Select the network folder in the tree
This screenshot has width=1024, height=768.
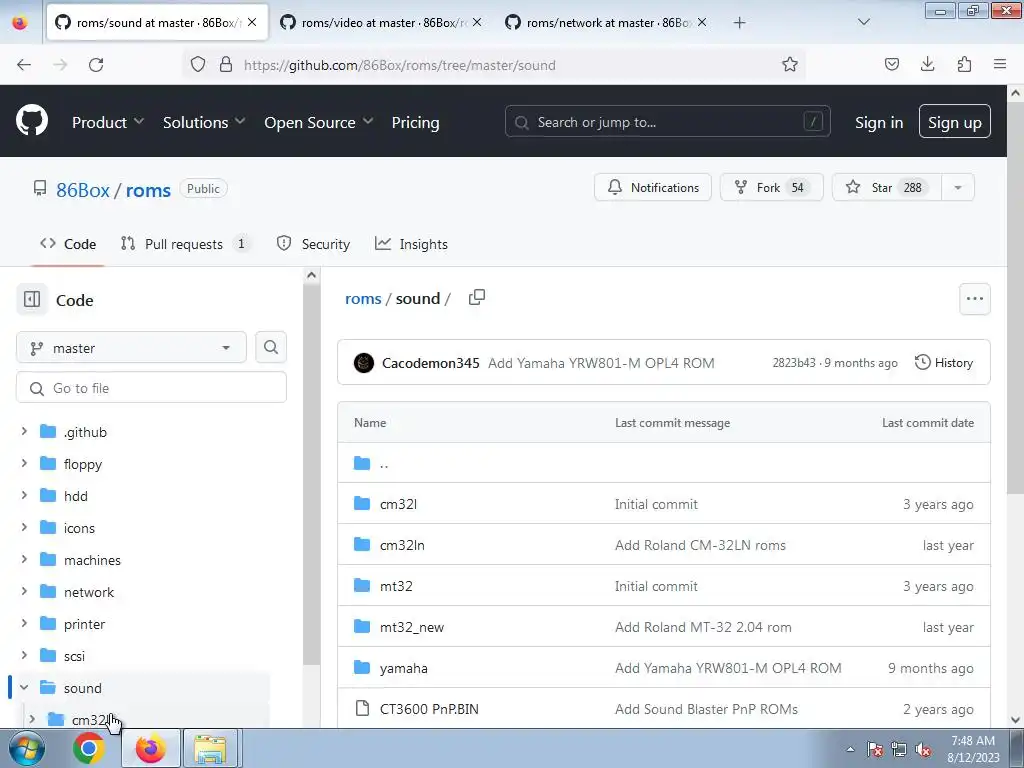[89, 592]
